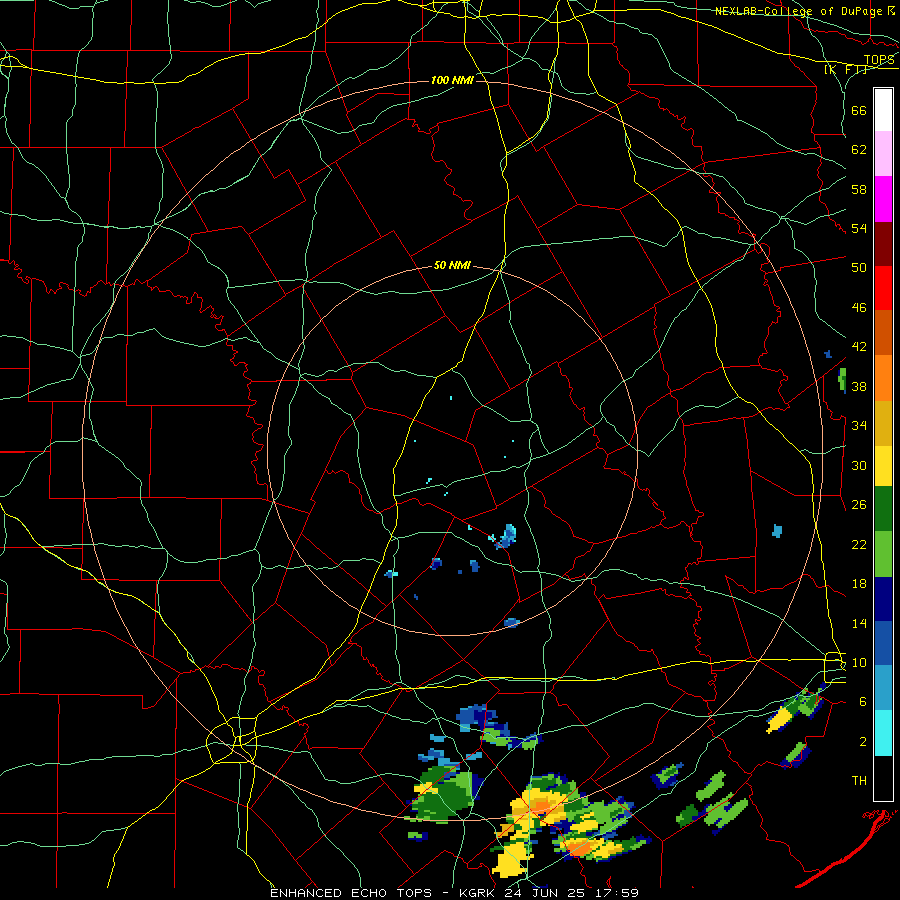Click the "42" legend value

tap(859, 347)
